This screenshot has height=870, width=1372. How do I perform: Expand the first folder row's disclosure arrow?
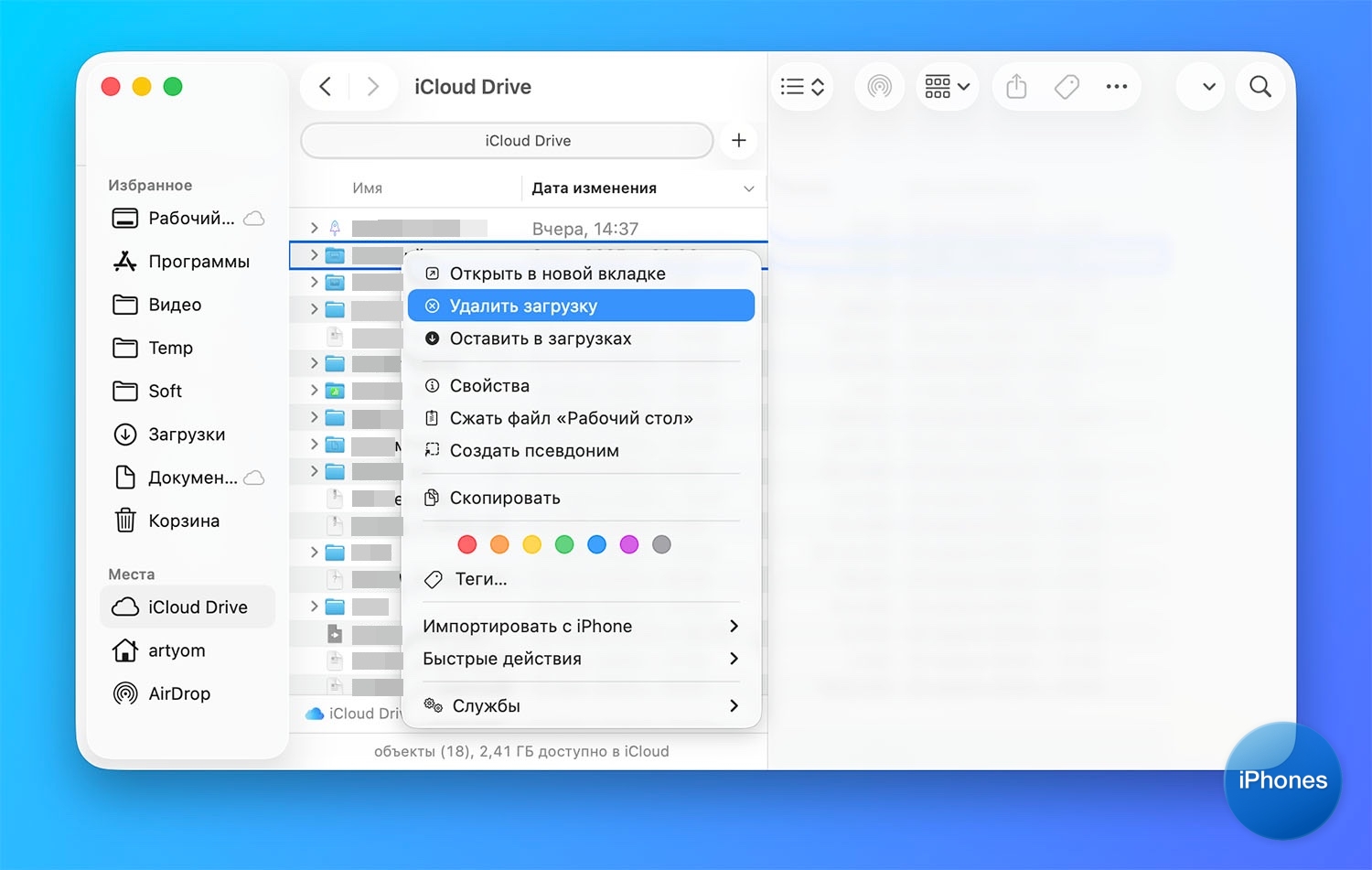[314, 228]
